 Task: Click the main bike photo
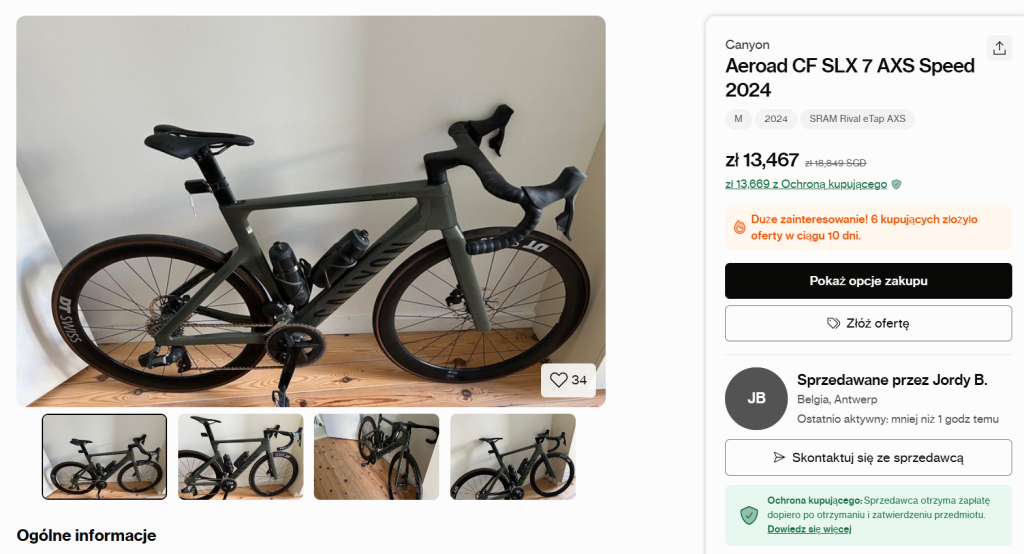point(310,210)
